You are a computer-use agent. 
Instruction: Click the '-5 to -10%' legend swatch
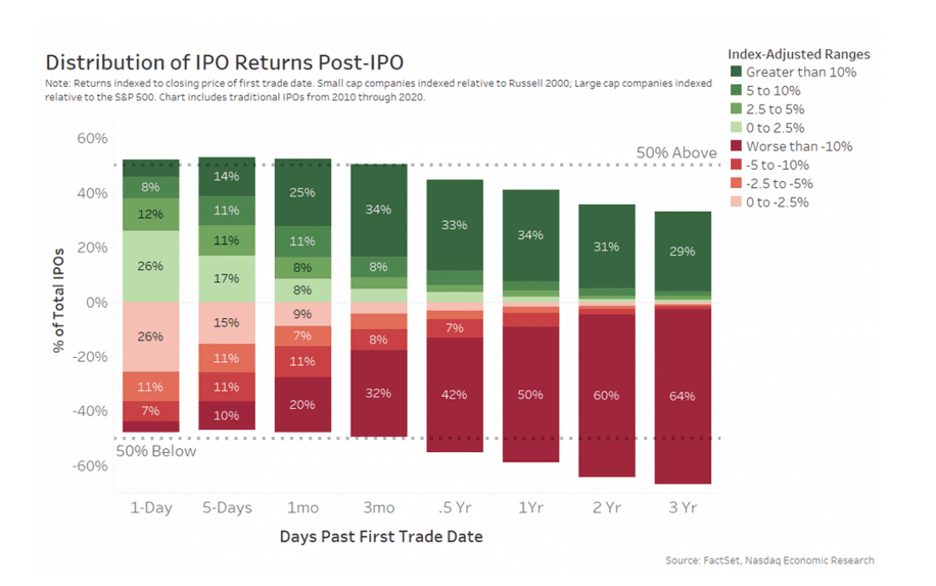click(x=736, y=165)
